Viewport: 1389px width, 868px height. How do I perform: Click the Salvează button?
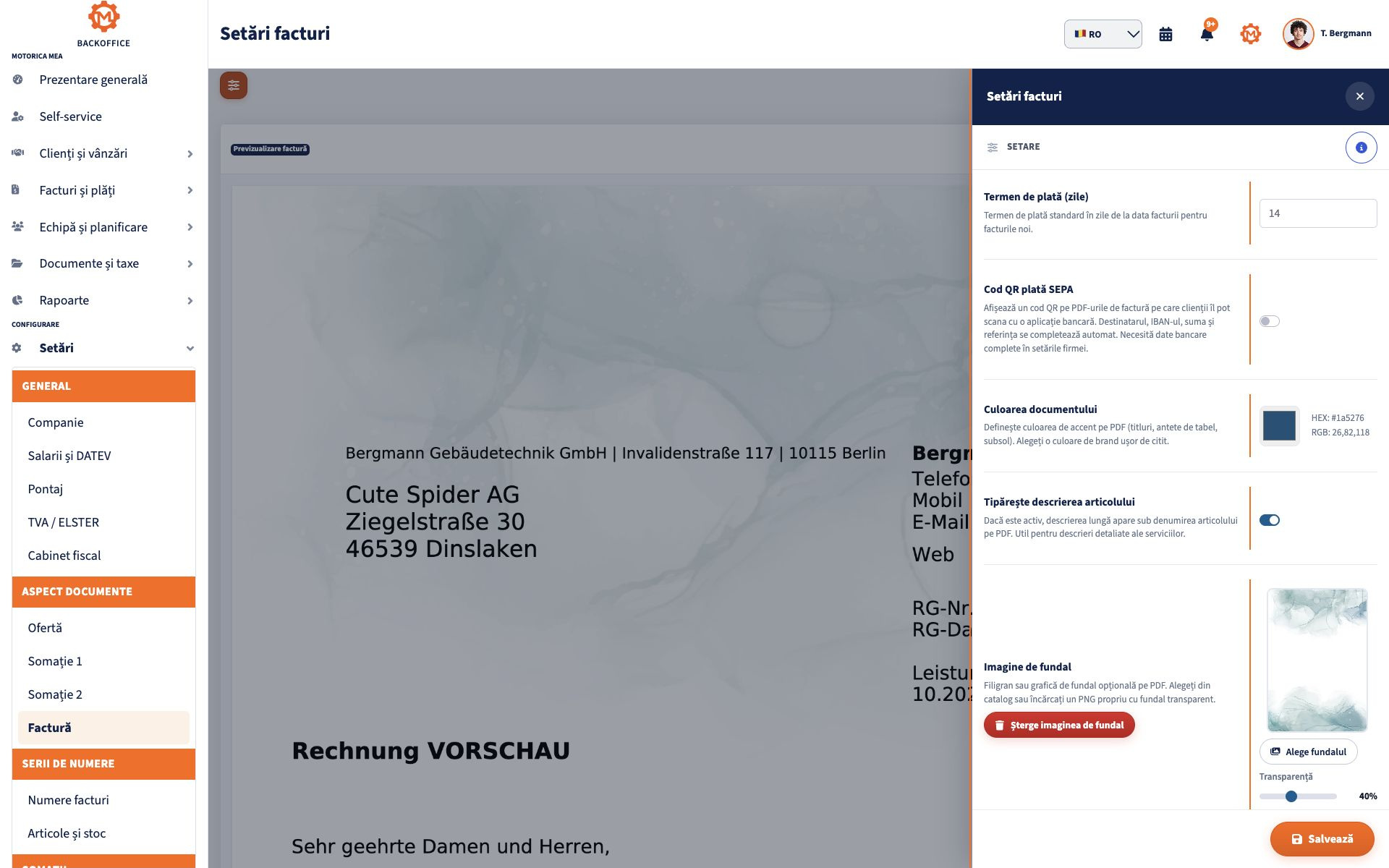click(1322, 839)
